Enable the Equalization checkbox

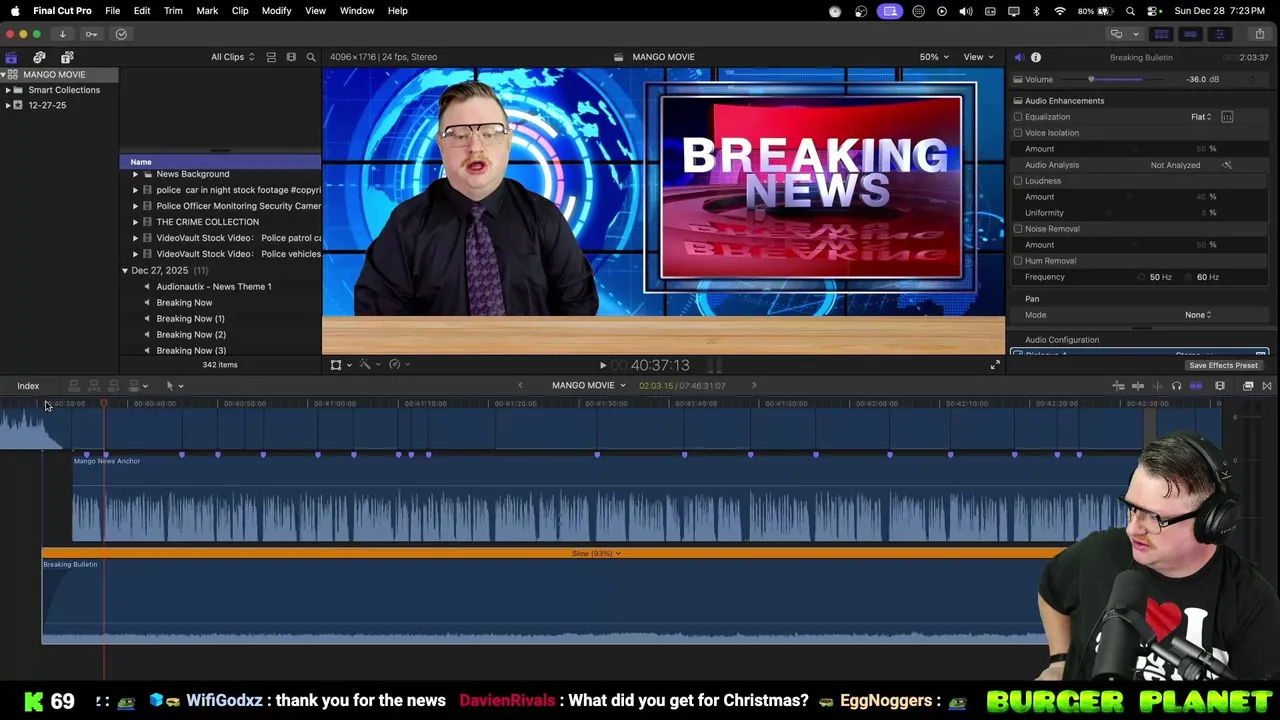[x=1018, y=117]
